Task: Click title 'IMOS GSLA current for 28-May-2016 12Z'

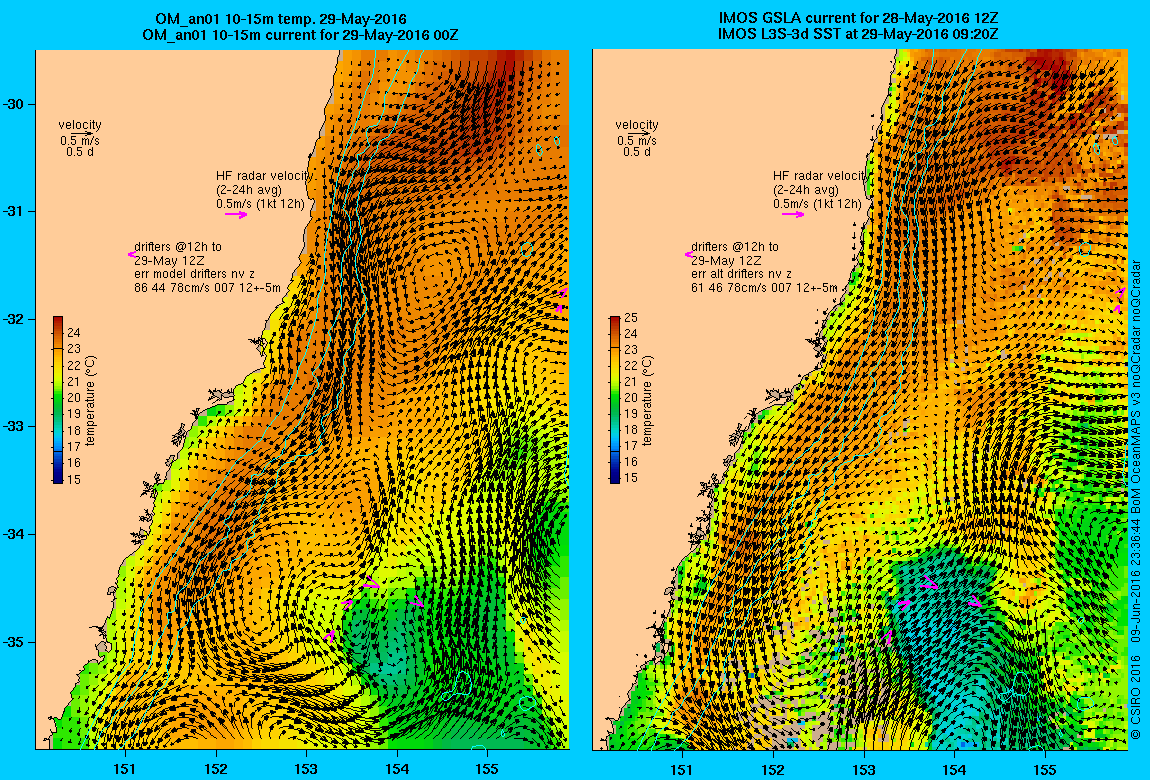Action: point(858,19)
